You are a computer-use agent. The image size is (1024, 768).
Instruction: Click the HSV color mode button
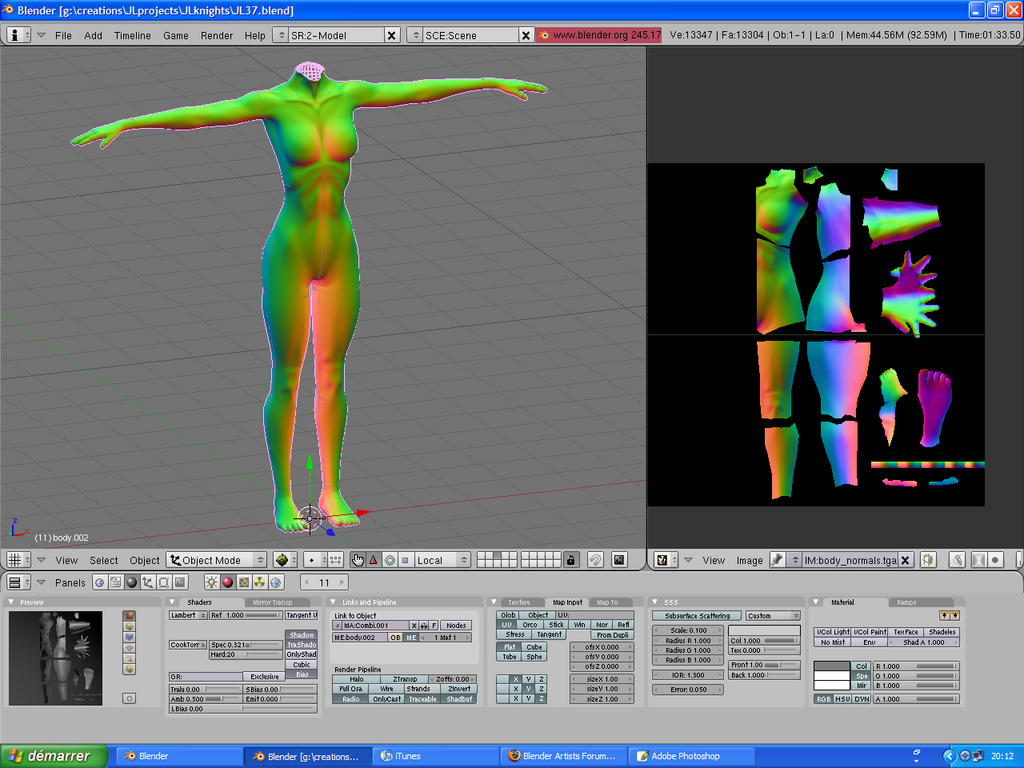click(x=842, y=699)
